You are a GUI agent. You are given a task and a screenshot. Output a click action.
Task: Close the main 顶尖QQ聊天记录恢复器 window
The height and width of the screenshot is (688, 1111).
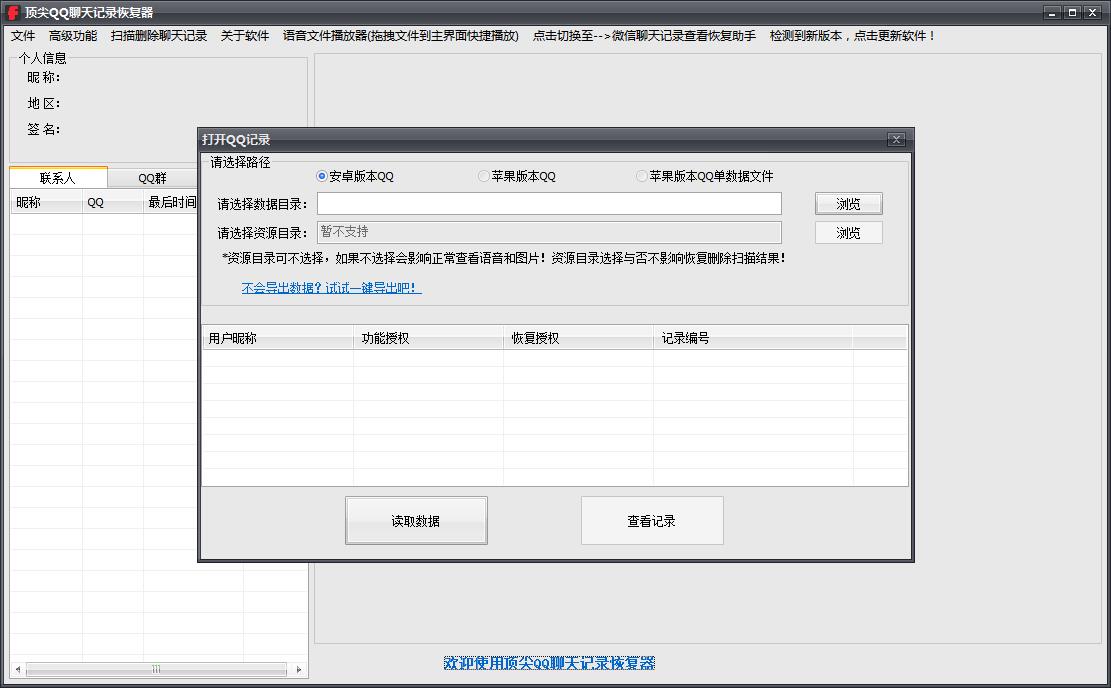point(1092,12)
